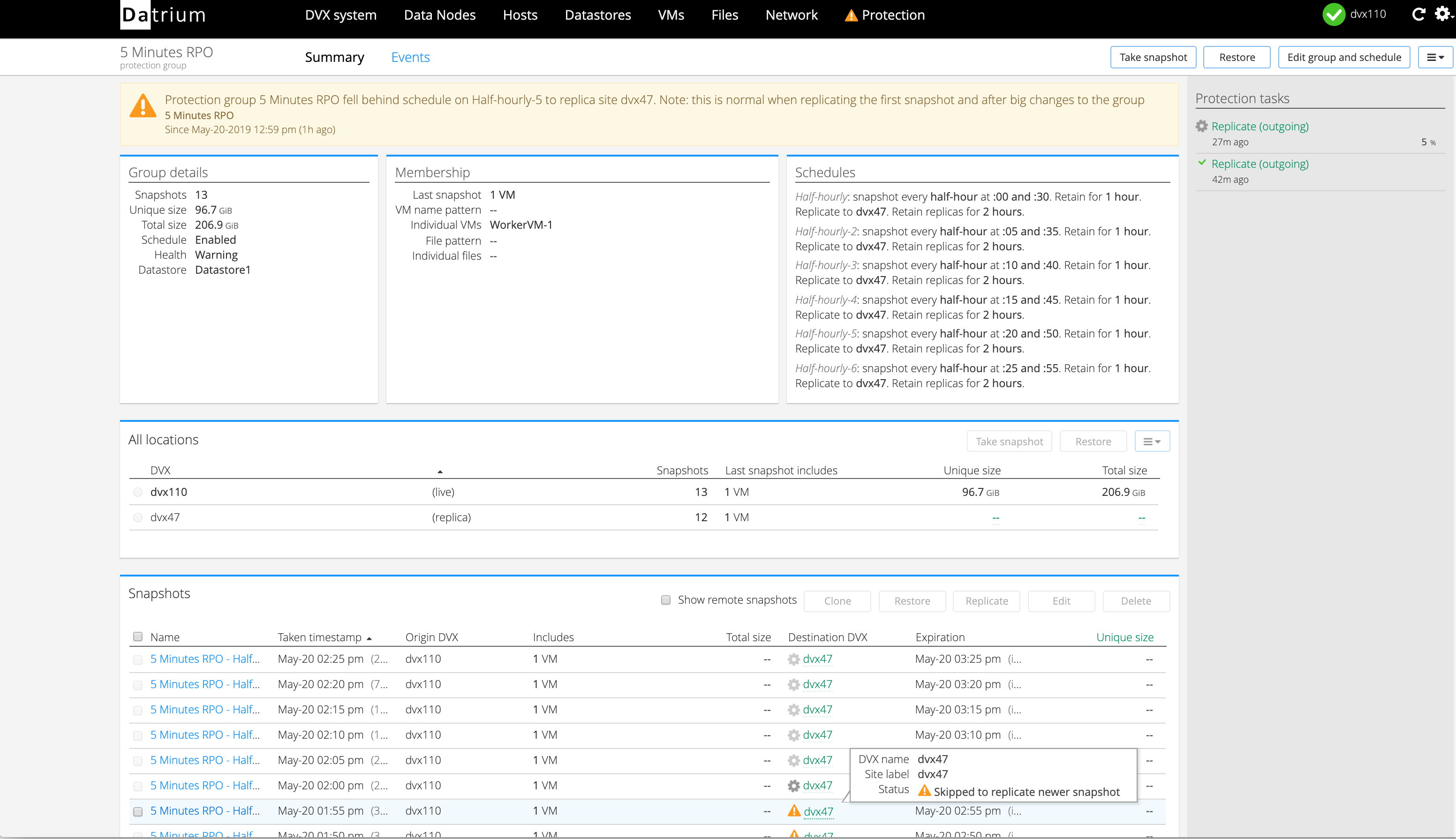1456x839 pixels.
Task: Select the May-20 02:25 pm snapshot checkbox
Action: click(138, 660)
